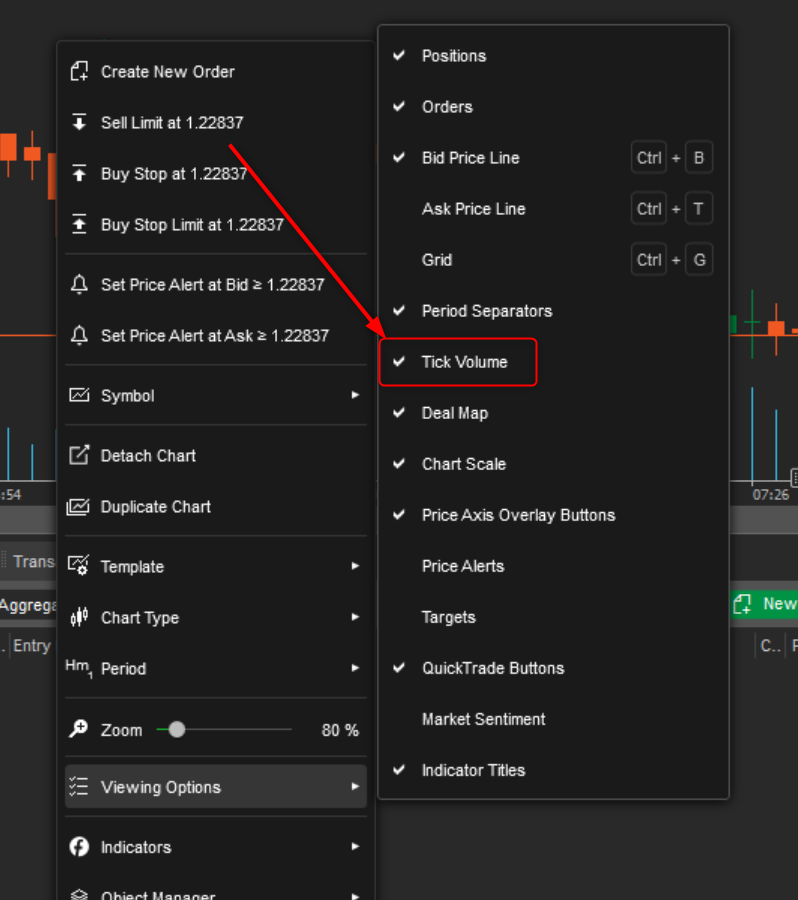Click the Duplicate Chart icon
This screenshot has height=900, width=798.
[x=79, y=507]
